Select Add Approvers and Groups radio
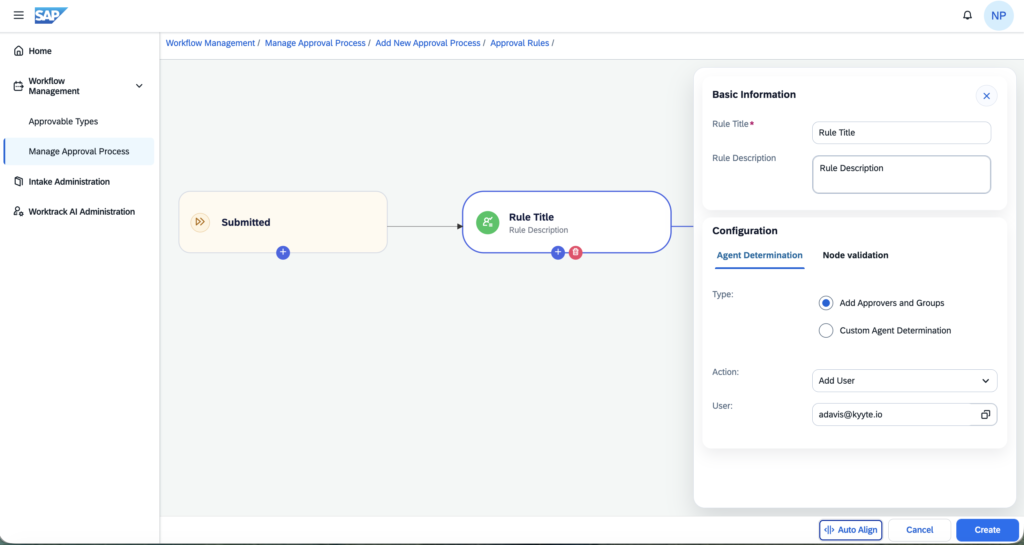 pyautogui.click(x=825, y=303)
